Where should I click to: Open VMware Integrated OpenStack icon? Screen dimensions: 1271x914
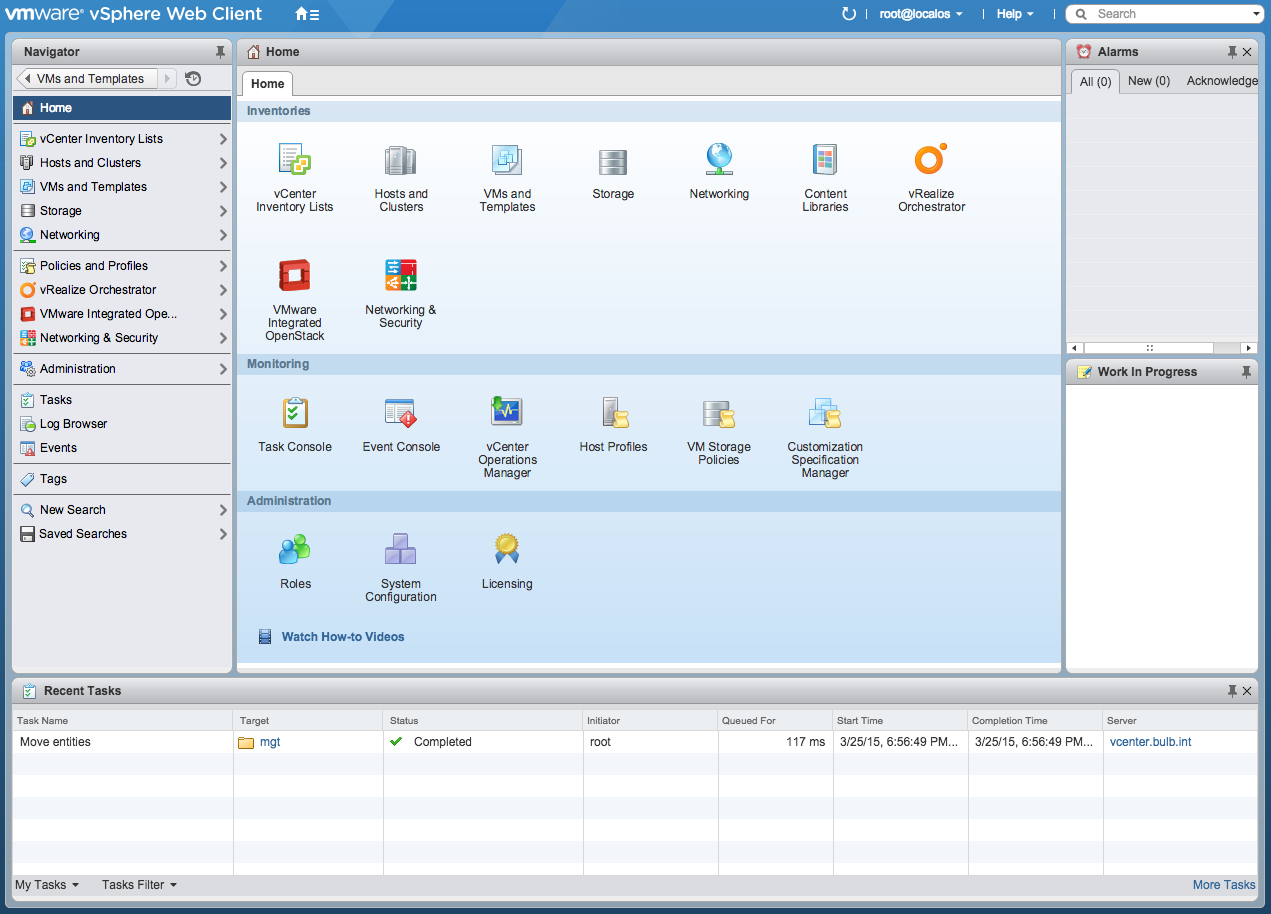(x=295, y=275)
